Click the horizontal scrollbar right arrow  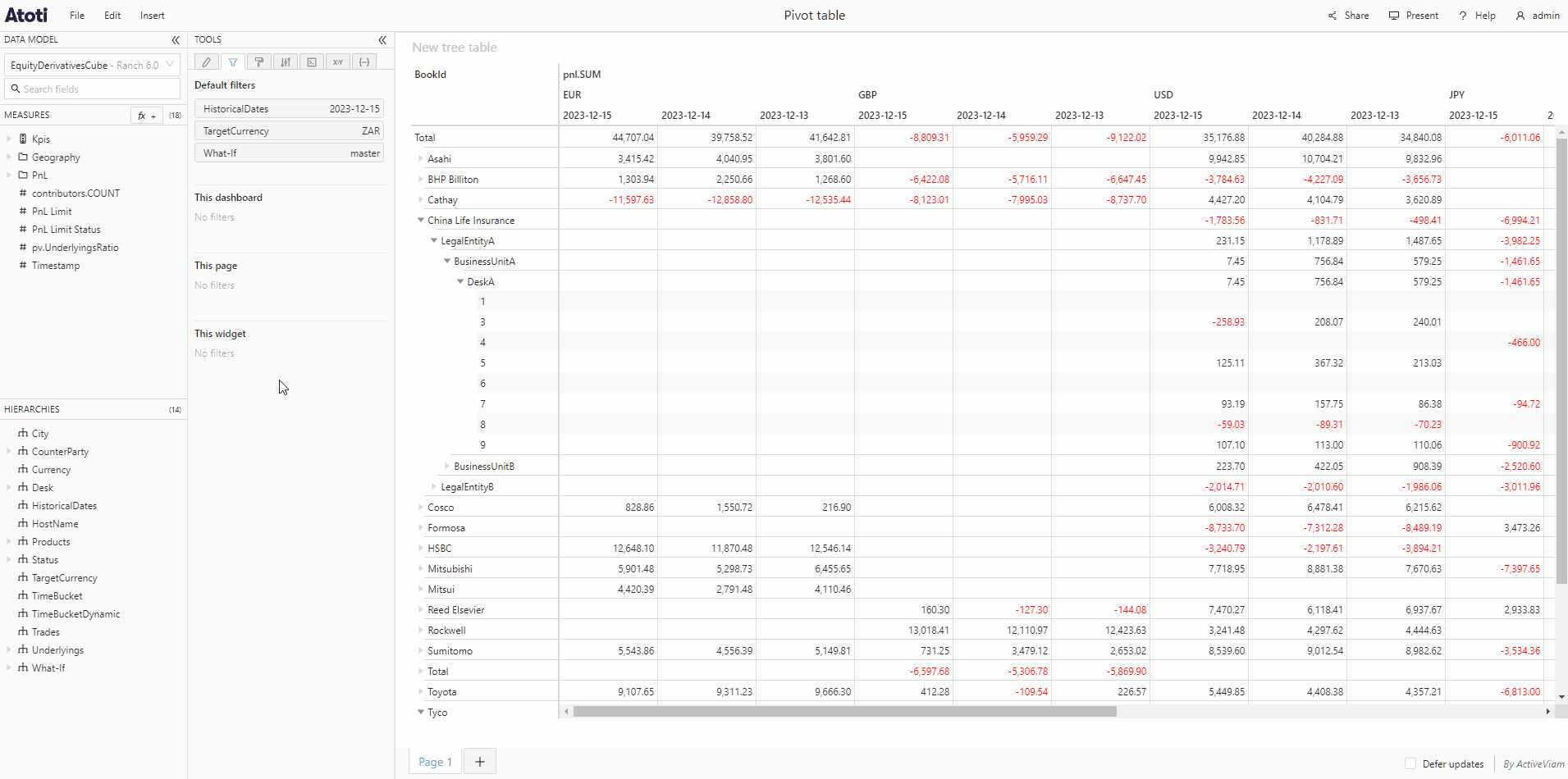click(x=1548, y=711)
